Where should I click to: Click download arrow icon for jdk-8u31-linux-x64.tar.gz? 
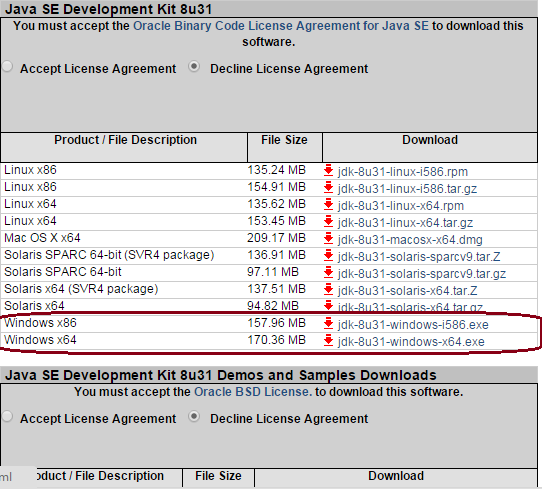(x=328, y=222)
